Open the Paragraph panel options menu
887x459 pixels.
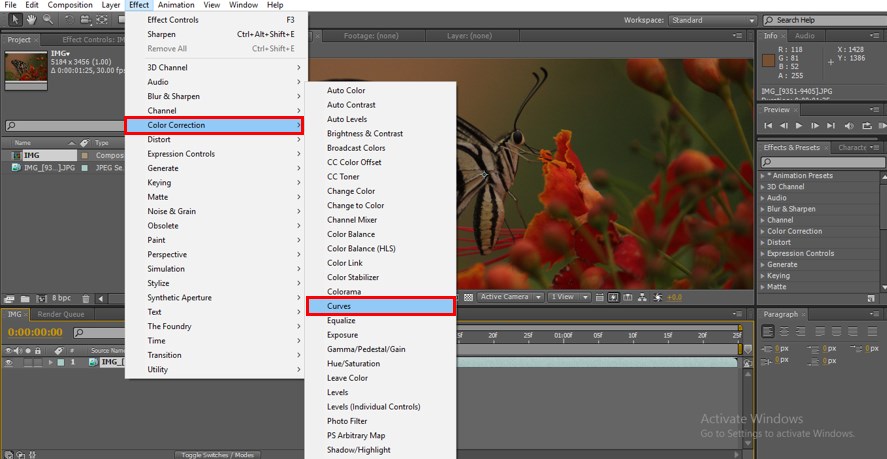click(876, 314)
